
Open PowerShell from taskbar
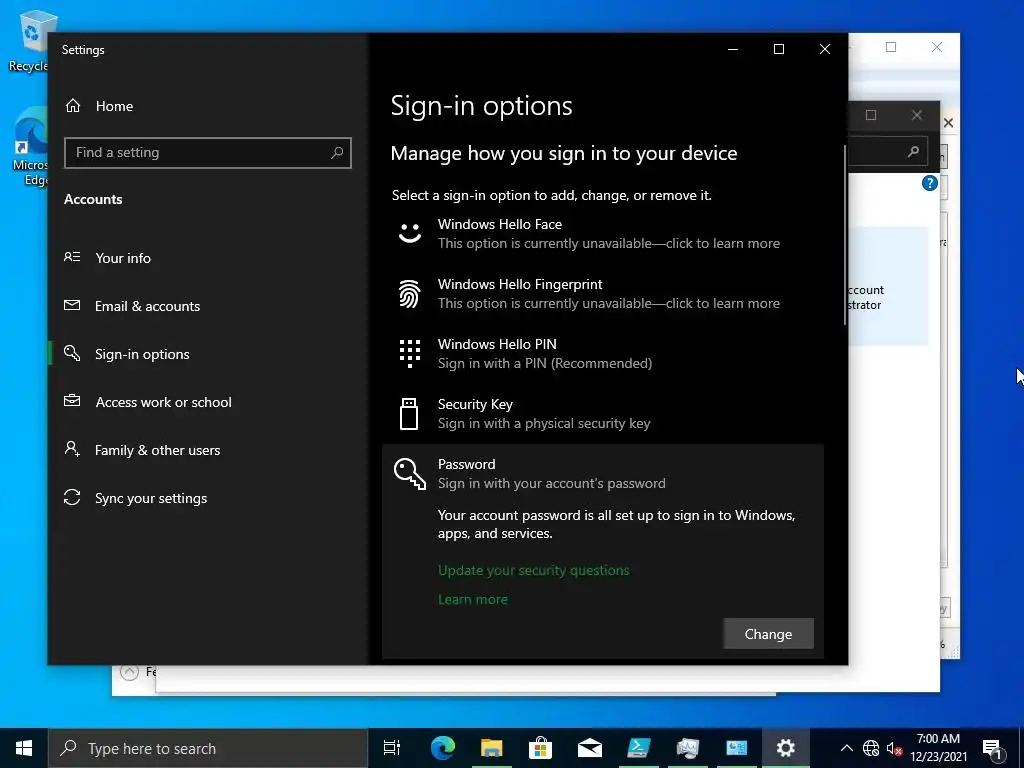(x=638, y=748)
